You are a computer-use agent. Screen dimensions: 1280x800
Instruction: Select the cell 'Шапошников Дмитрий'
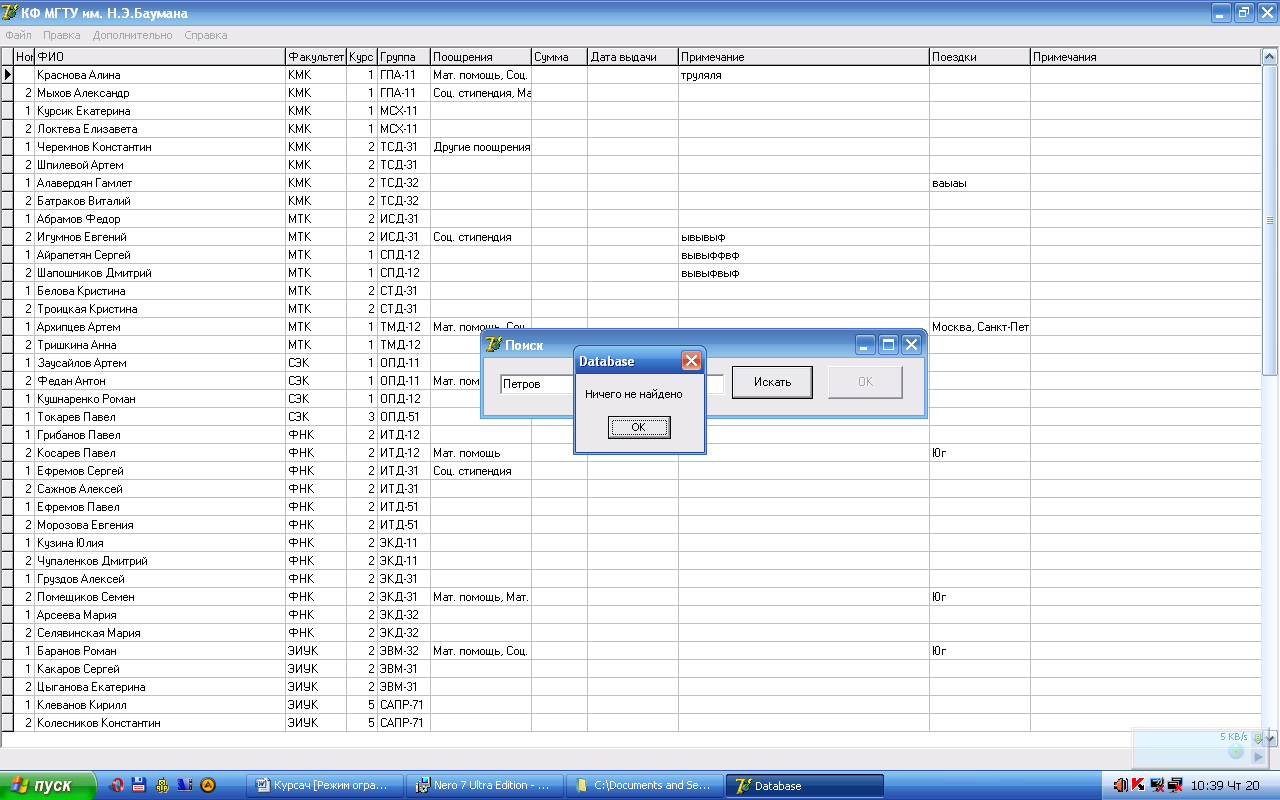[160, 273]
